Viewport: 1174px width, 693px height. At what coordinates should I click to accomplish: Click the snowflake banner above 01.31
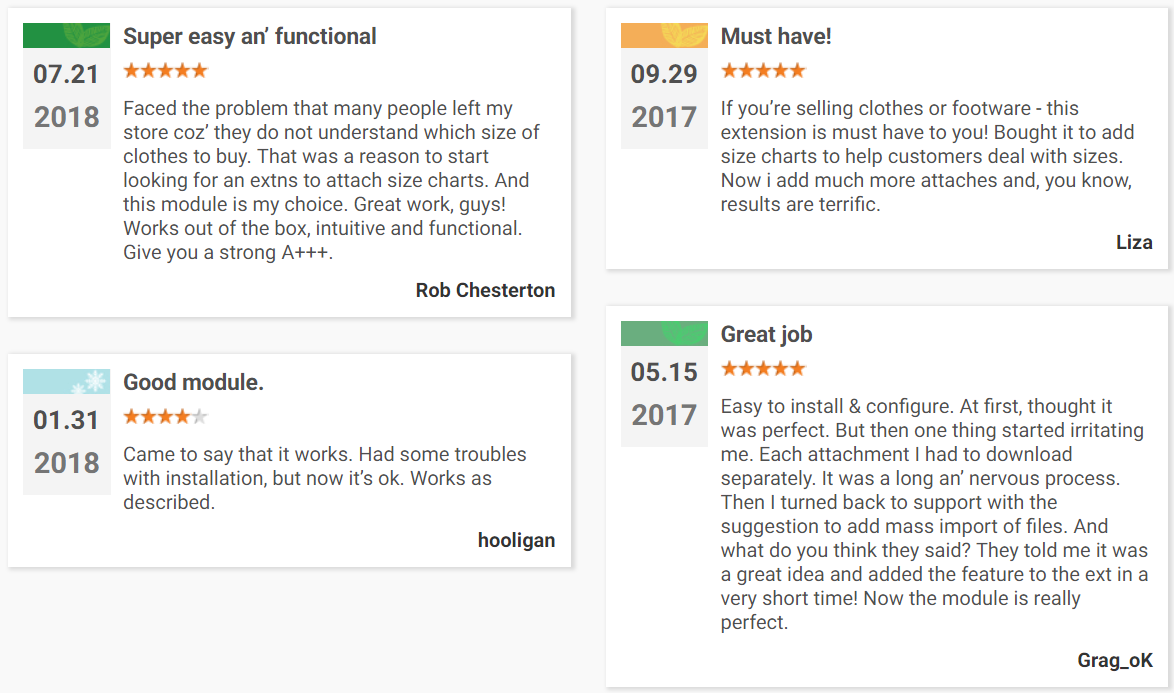tap(67, 381)
